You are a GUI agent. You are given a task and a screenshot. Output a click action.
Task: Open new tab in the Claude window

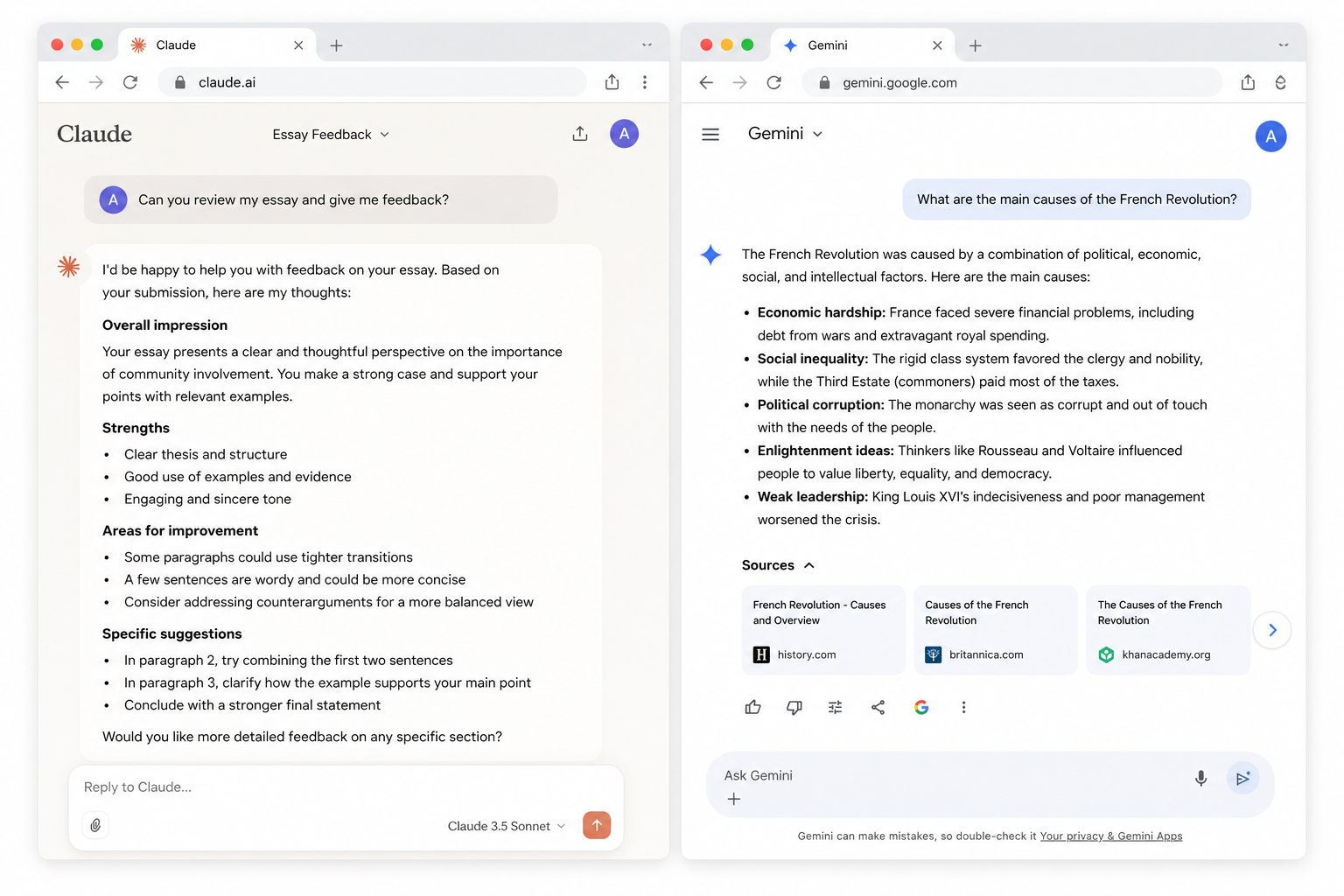coord(336,45)
